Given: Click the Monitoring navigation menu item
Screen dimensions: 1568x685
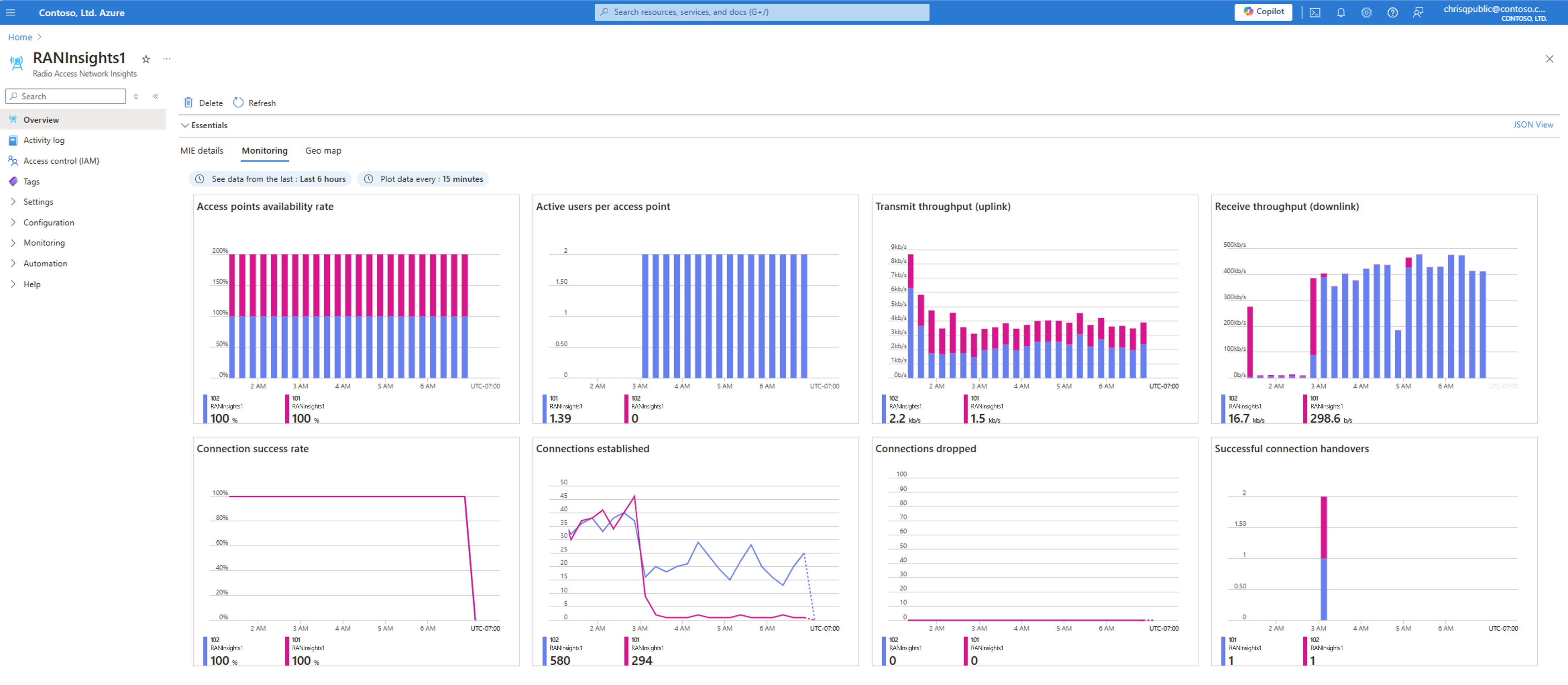Looking at the screenshot, I should pos(44,243).
